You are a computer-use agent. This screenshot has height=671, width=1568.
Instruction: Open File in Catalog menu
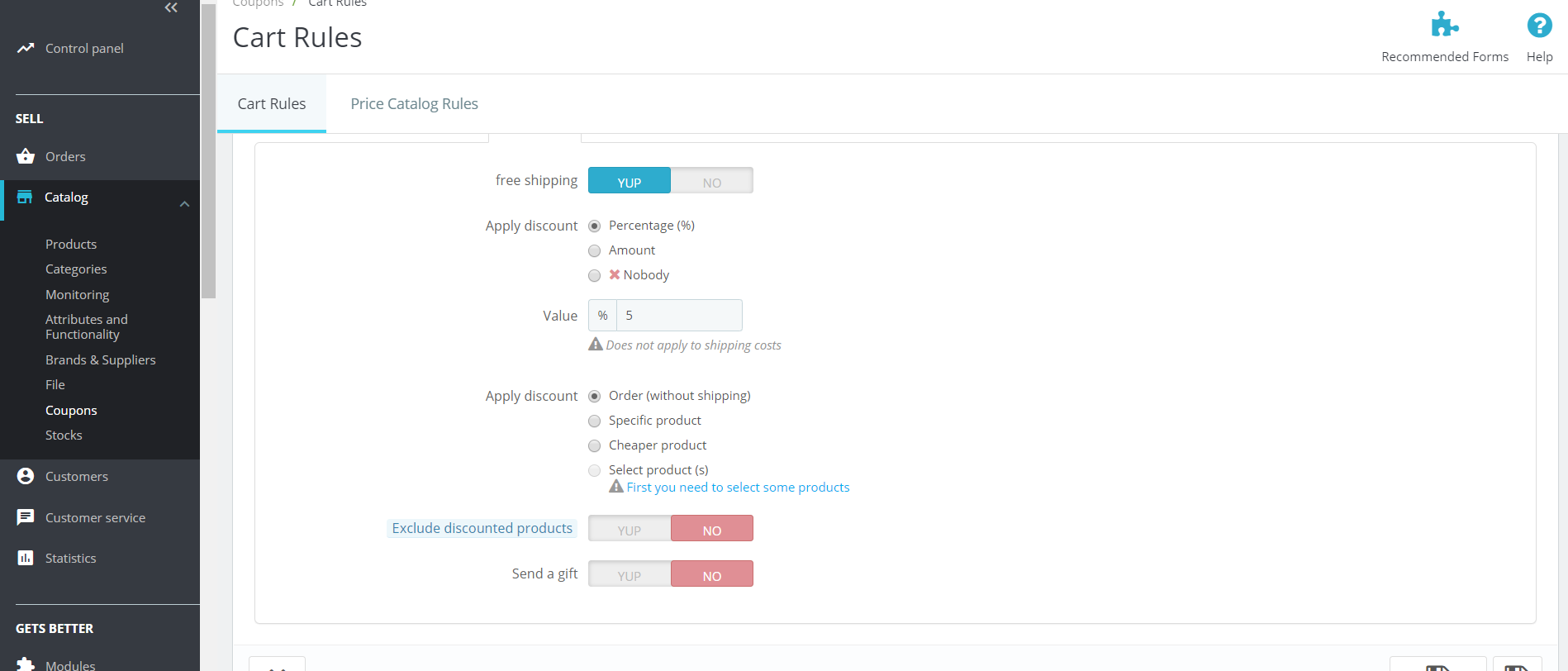(55, 384)
